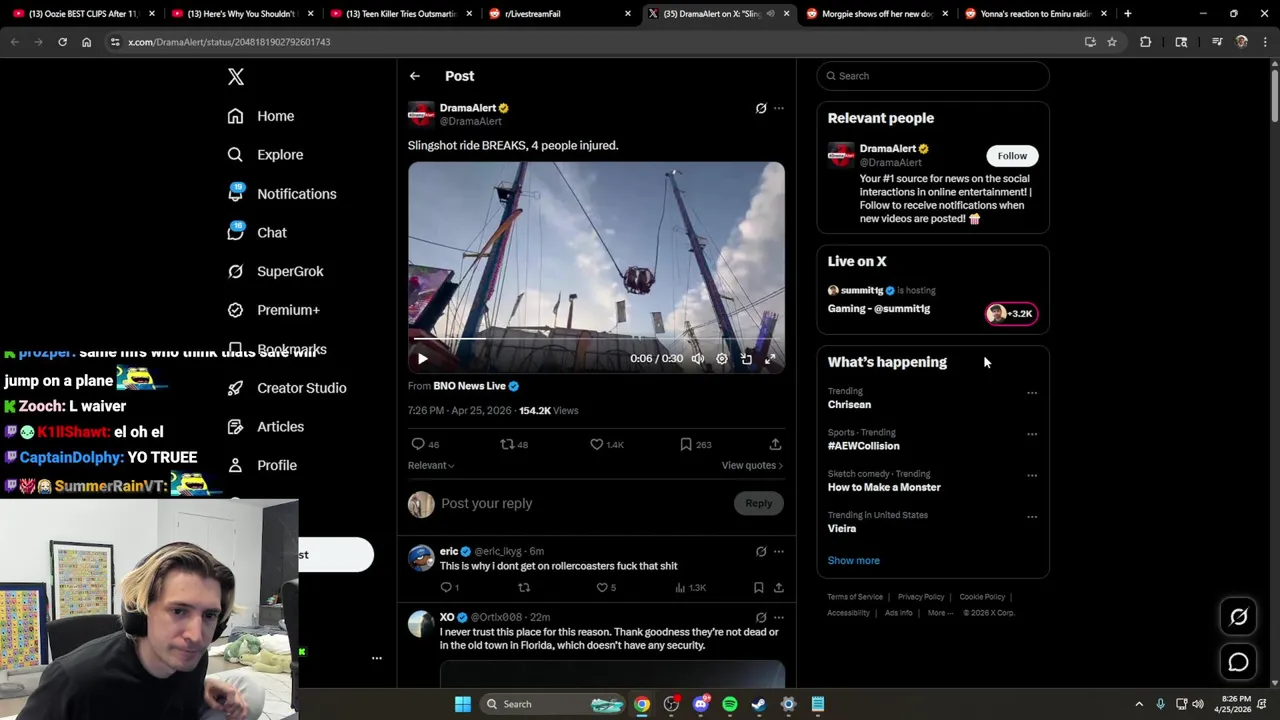Viewport: 1280px width, 720px height.
Task: Open Articles in the sidebar
Action: click(266, 427)
